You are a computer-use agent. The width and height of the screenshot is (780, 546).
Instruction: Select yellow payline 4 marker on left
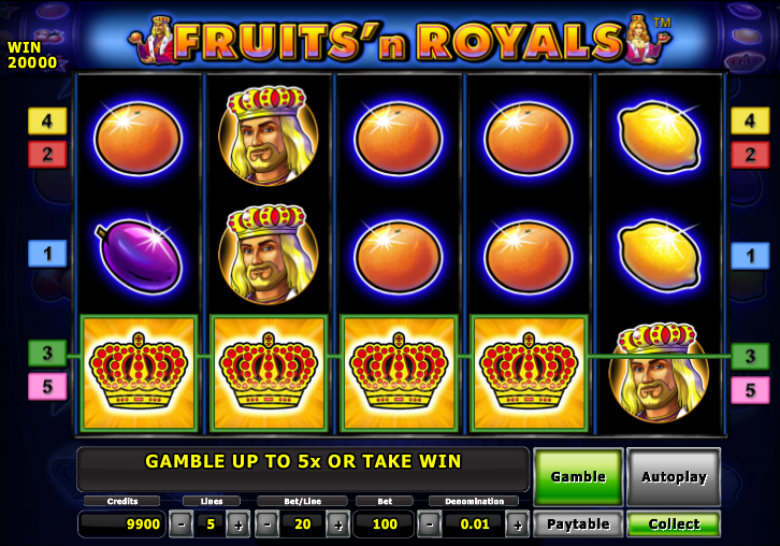pos(47,121)
